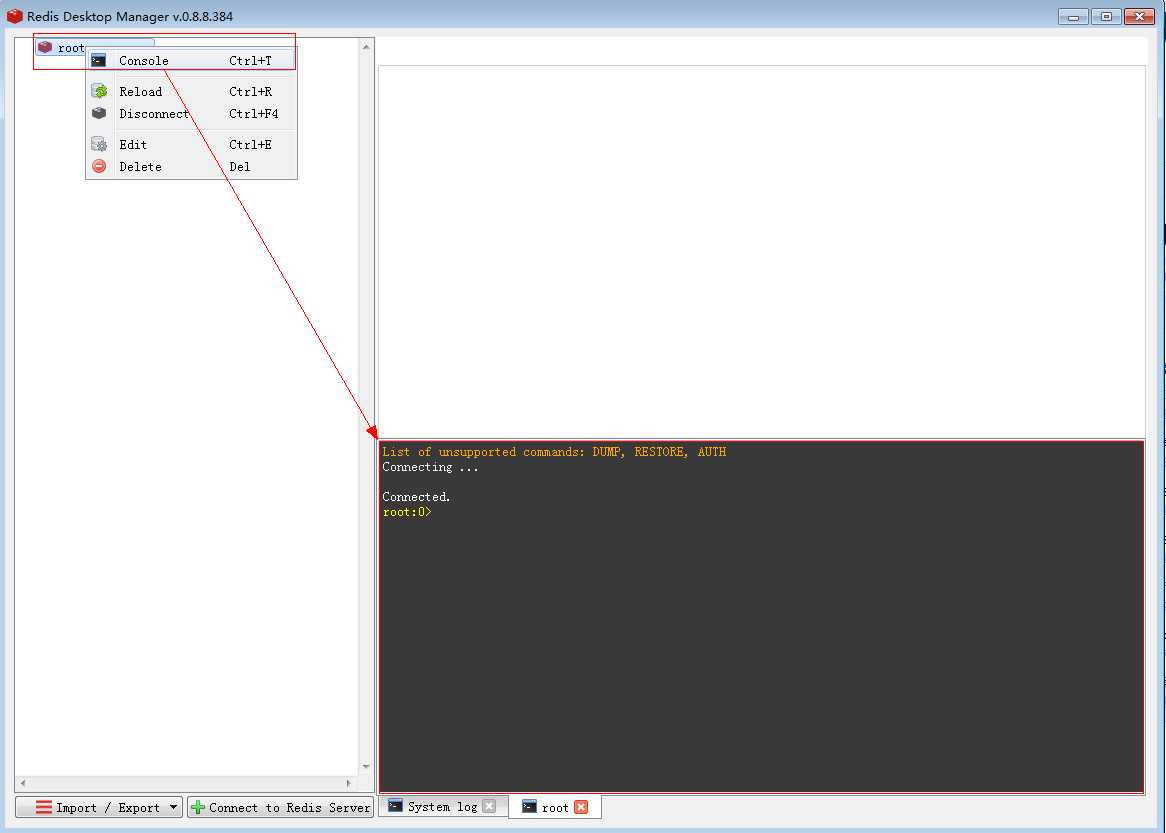
Task: Click Connect to Redis Server button
Action: point(280,807)
